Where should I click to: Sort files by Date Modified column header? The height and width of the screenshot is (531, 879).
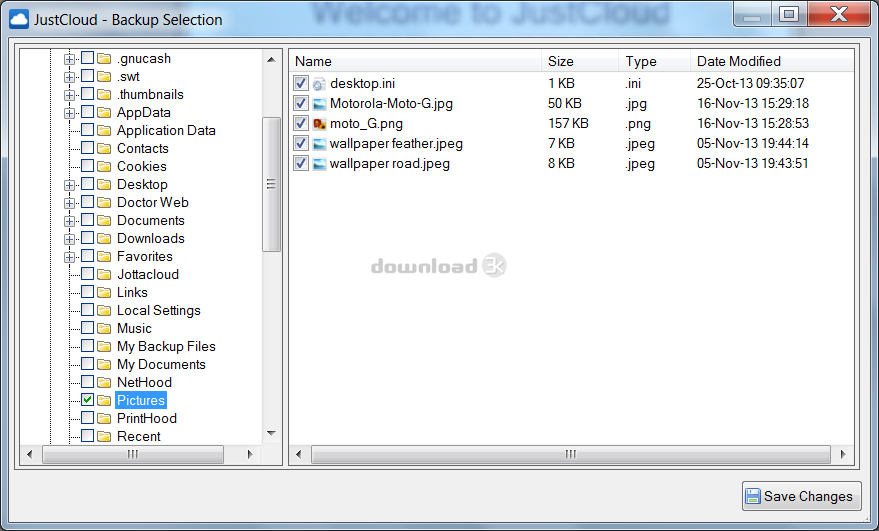(772, 61)
